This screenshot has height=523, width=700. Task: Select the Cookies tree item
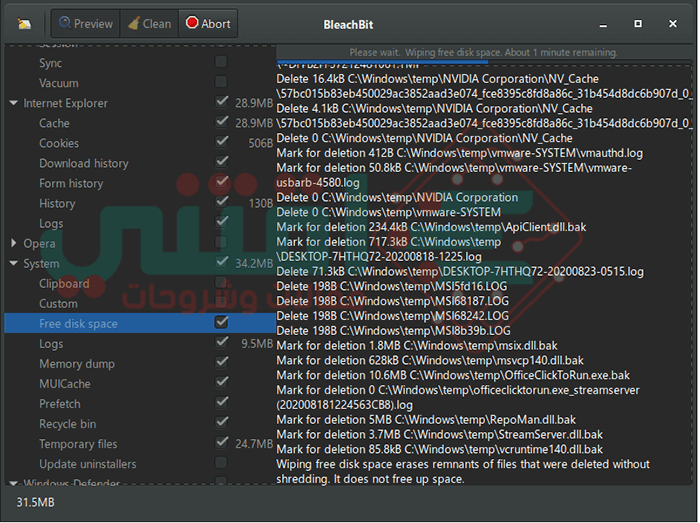tap(59, 143)
